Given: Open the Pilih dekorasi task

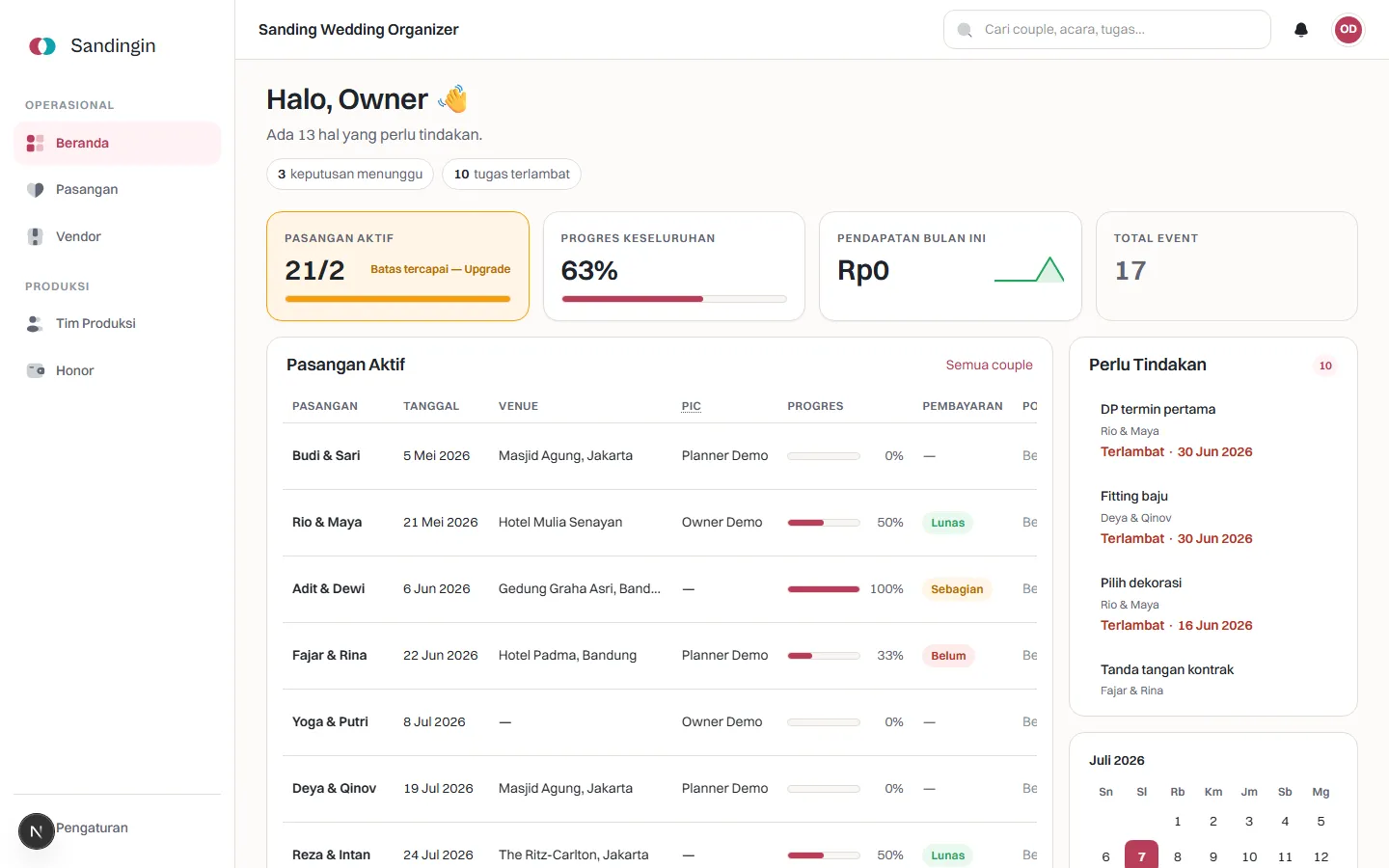Looking at the screenshot, I should click(x=1213, y=604).
